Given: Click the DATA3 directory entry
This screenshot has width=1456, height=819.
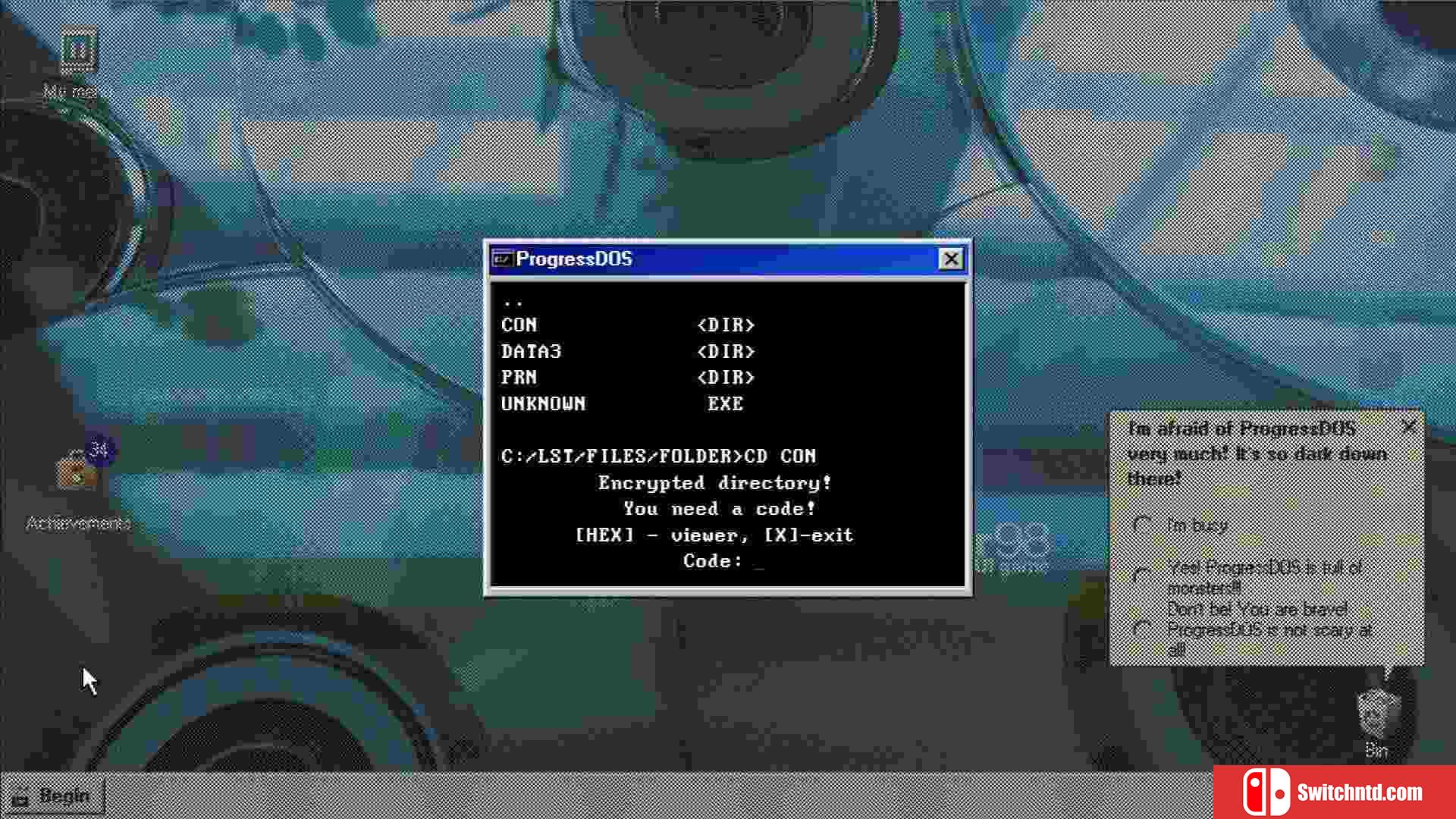Looking at the screenshot, I should 628,352.
